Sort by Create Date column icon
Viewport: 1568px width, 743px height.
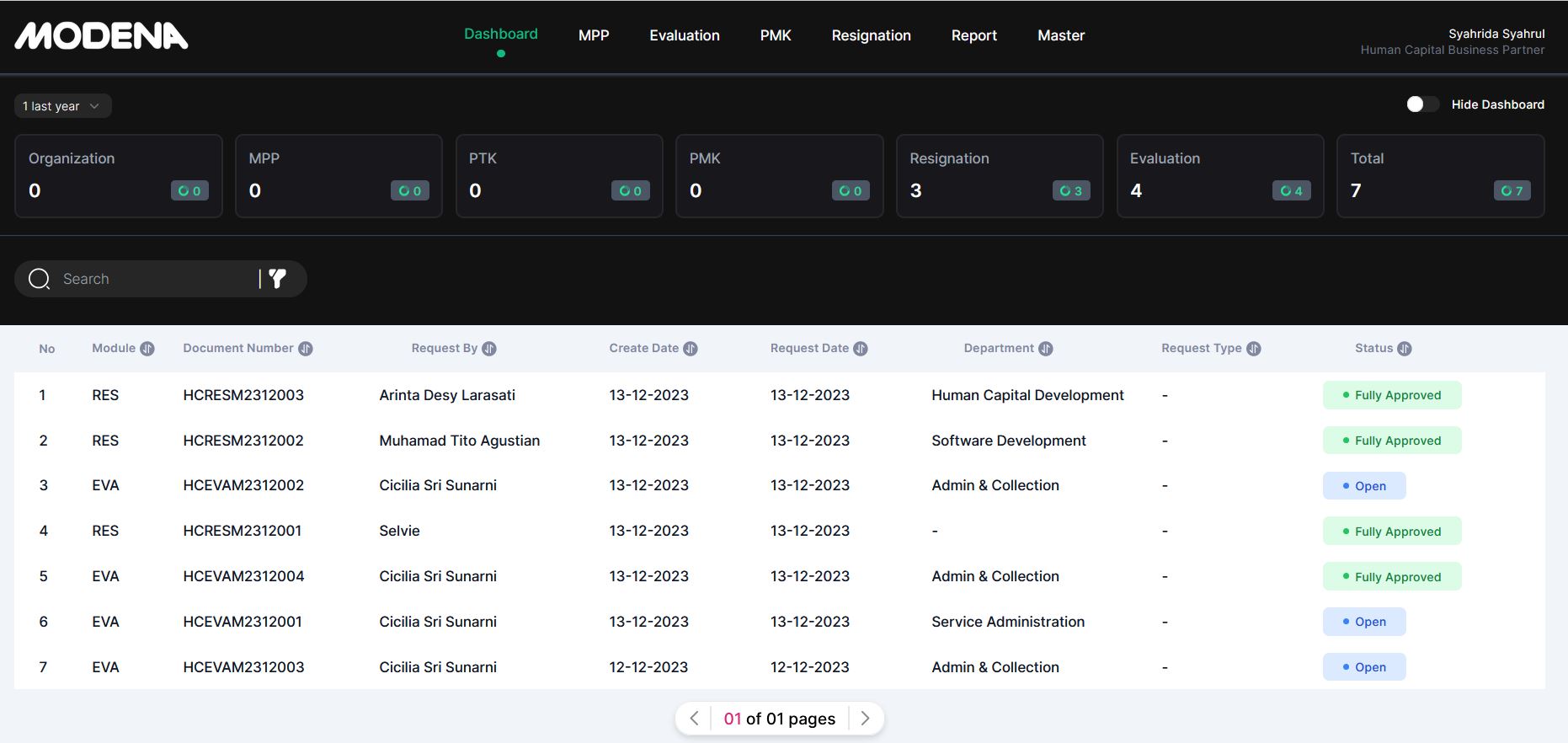691,349
